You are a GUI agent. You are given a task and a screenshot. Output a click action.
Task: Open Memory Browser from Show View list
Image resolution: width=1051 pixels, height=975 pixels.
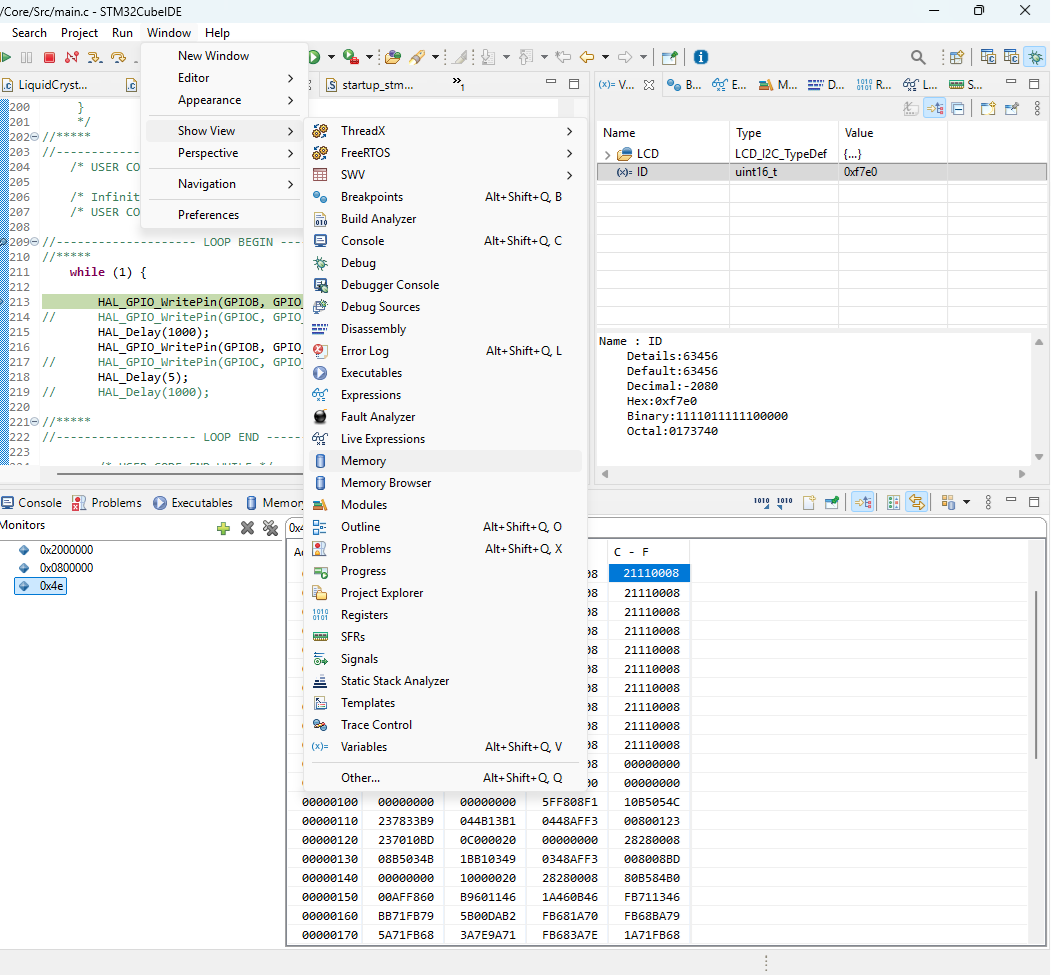[x=386, y=483]
